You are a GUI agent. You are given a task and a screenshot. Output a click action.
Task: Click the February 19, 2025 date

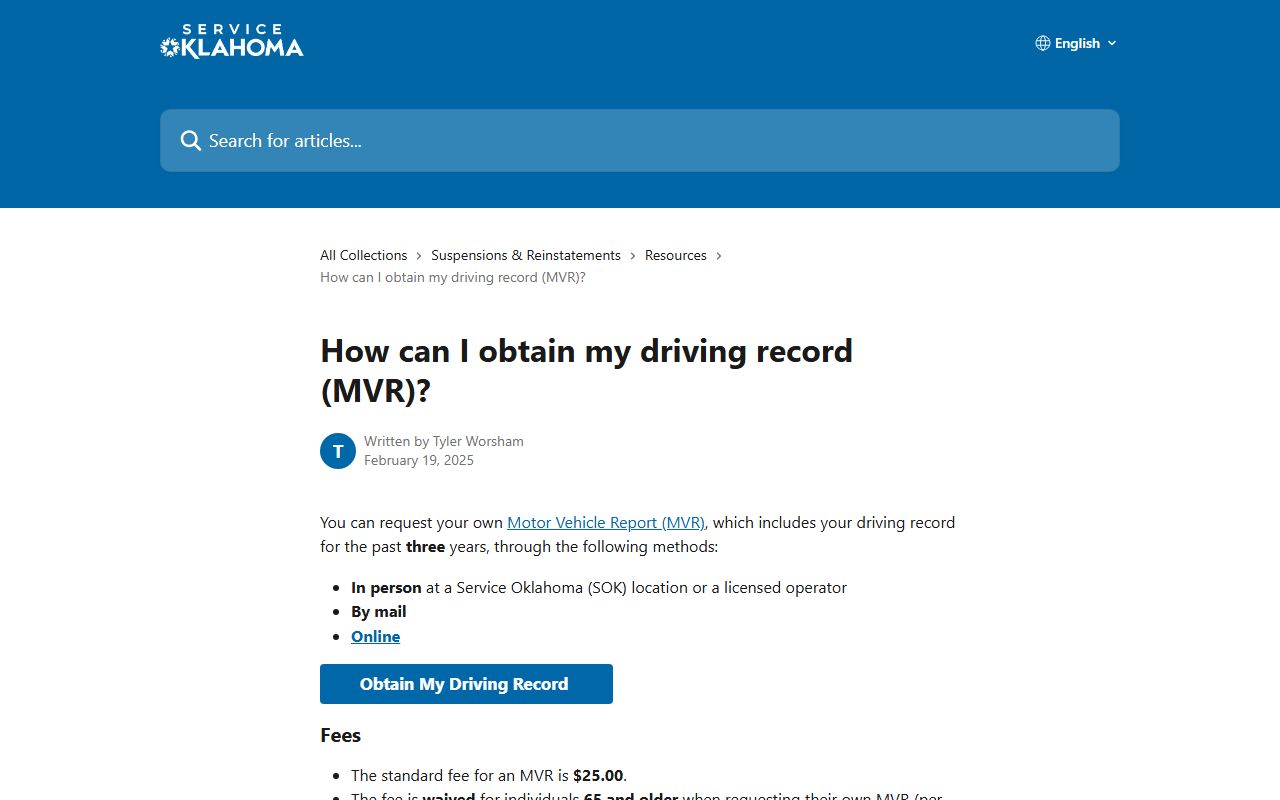click(419, 460)
